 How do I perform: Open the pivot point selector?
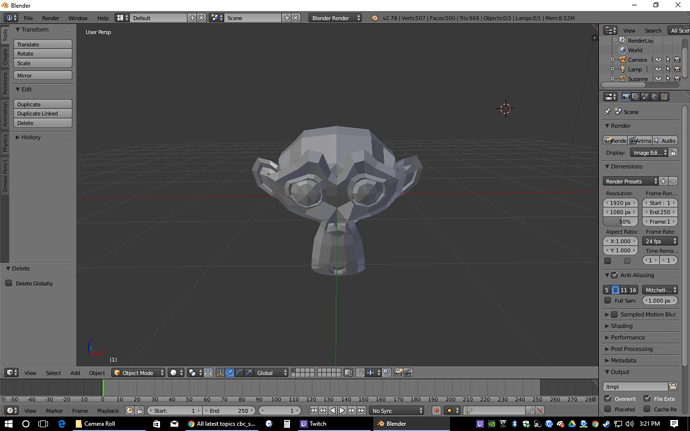[194, 372]
